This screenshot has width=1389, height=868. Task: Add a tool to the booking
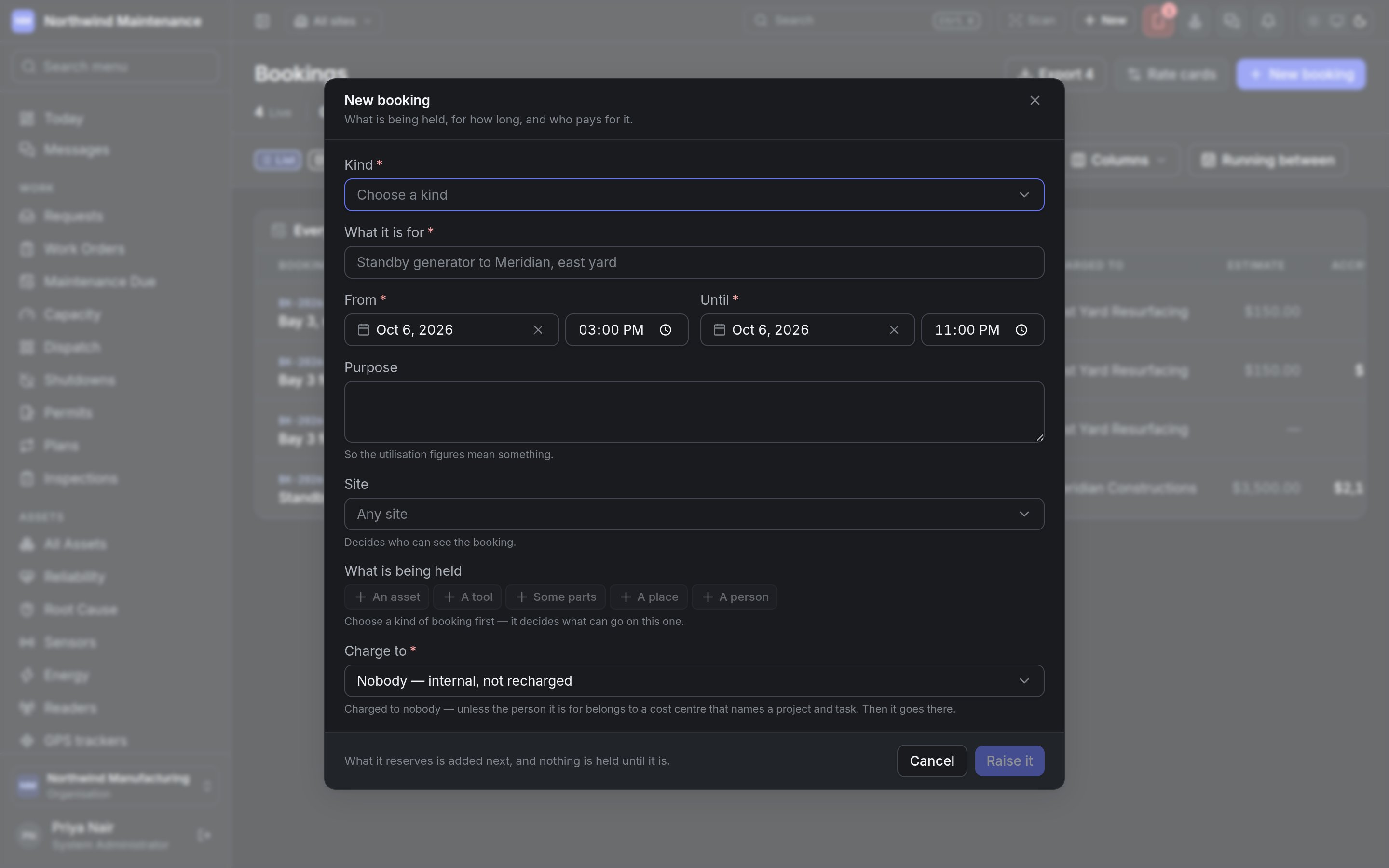(x=467, y=597)
